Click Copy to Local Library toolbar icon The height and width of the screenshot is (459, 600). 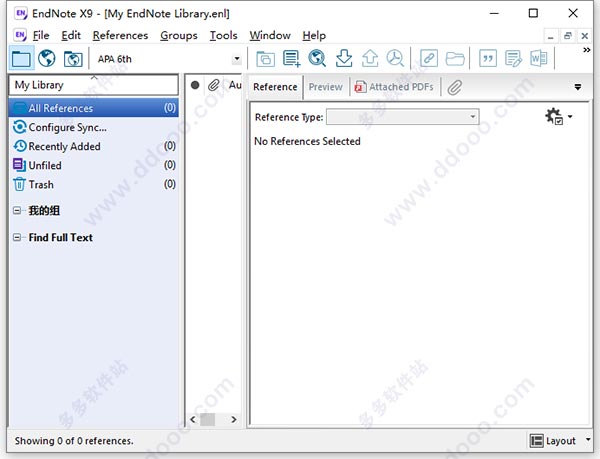coord(265,59)
